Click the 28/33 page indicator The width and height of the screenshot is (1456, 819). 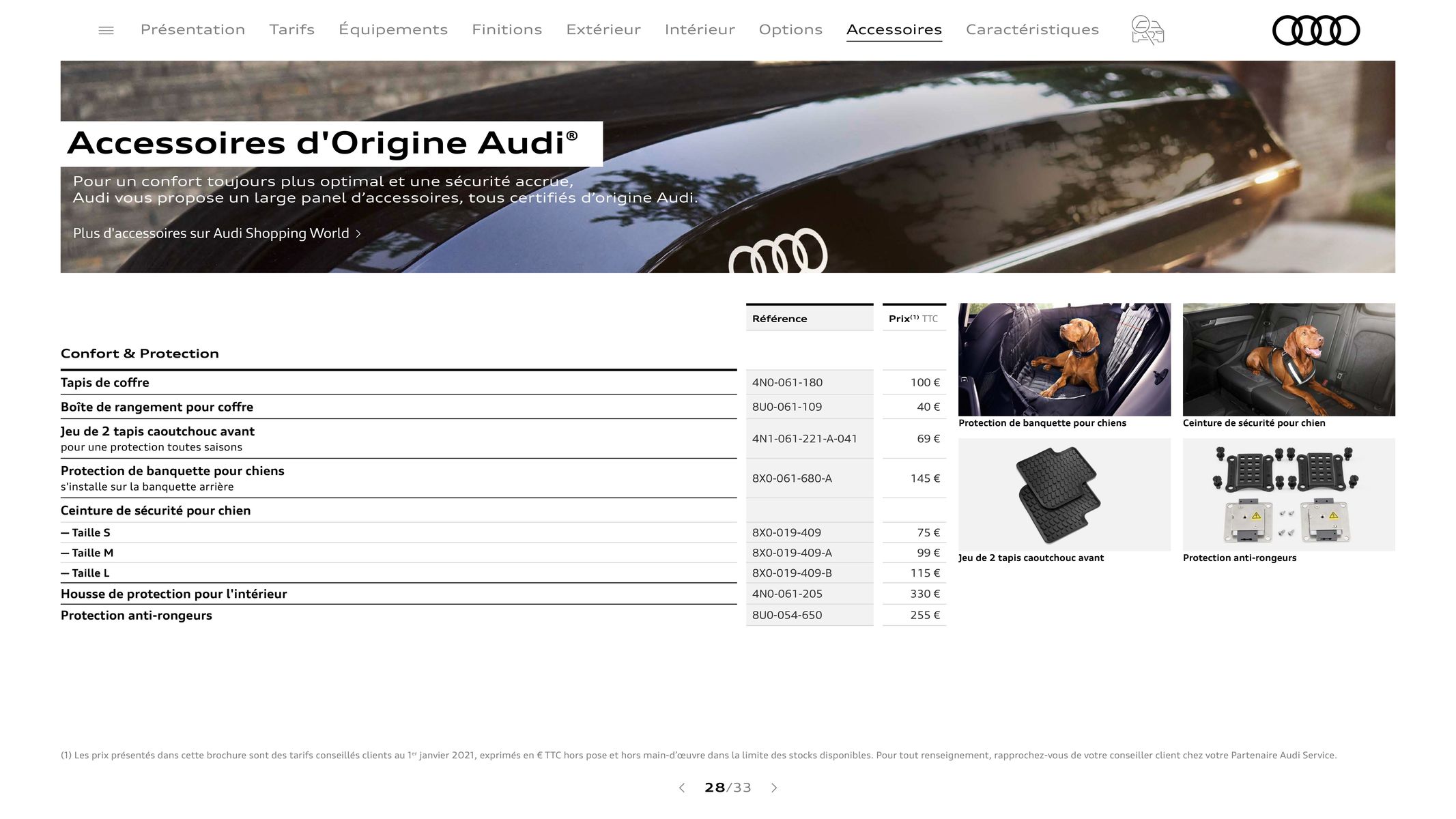point(728,788)
